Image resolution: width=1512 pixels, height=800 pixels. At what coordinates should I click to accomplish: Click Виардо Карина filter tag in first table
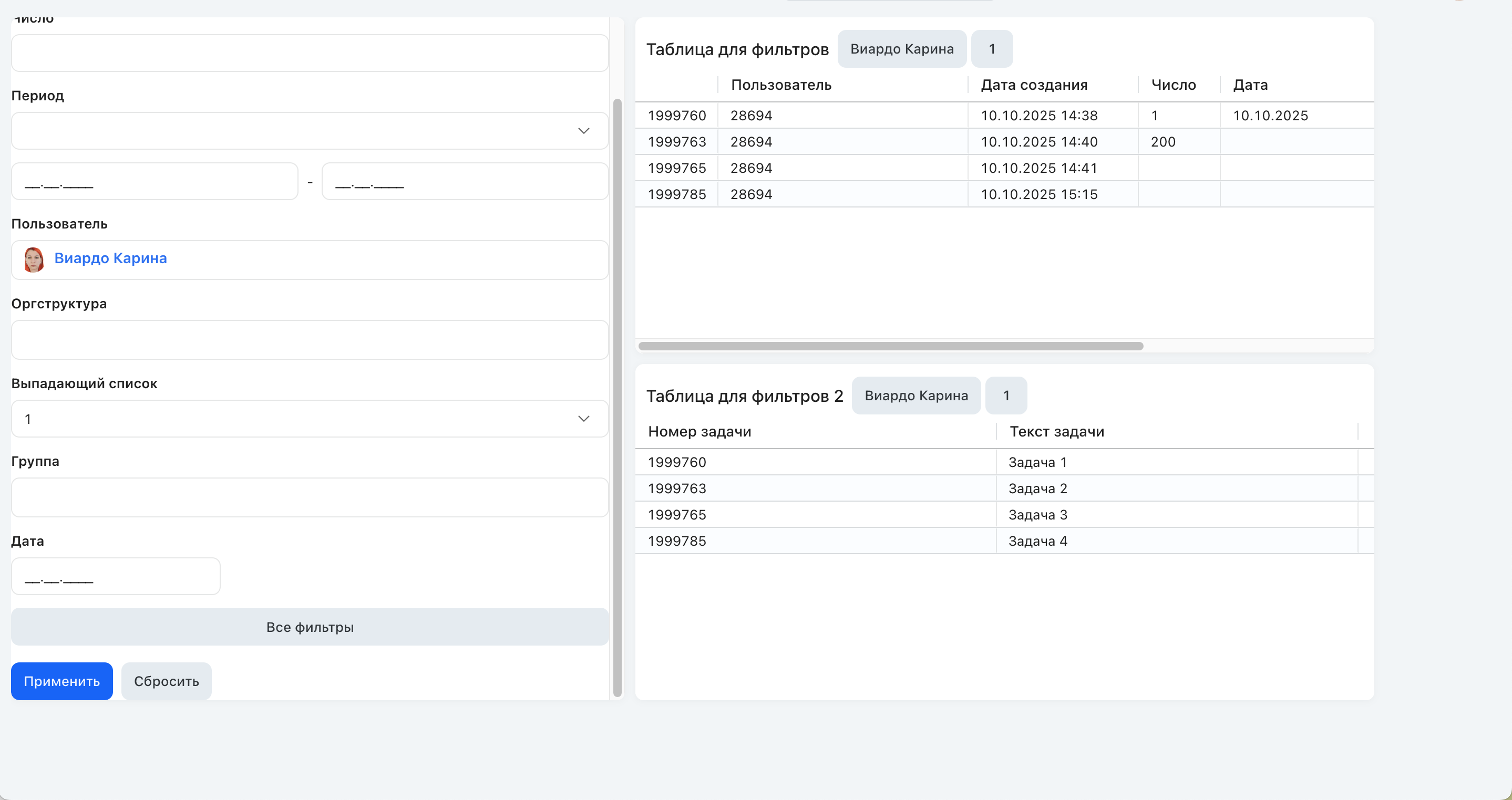pyautogui.click(x=901, y=49)
